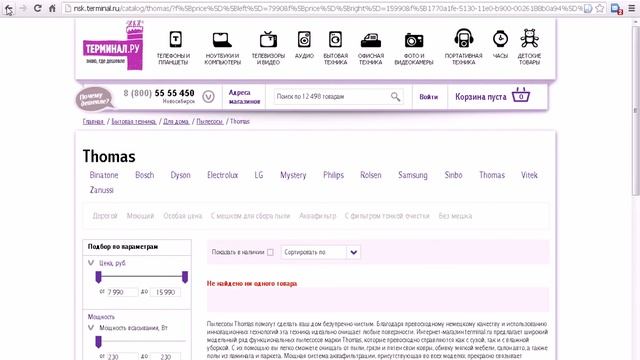640x360 pixels.
Task: Reload the page with the refresh icon
Action: click(37, 8)
